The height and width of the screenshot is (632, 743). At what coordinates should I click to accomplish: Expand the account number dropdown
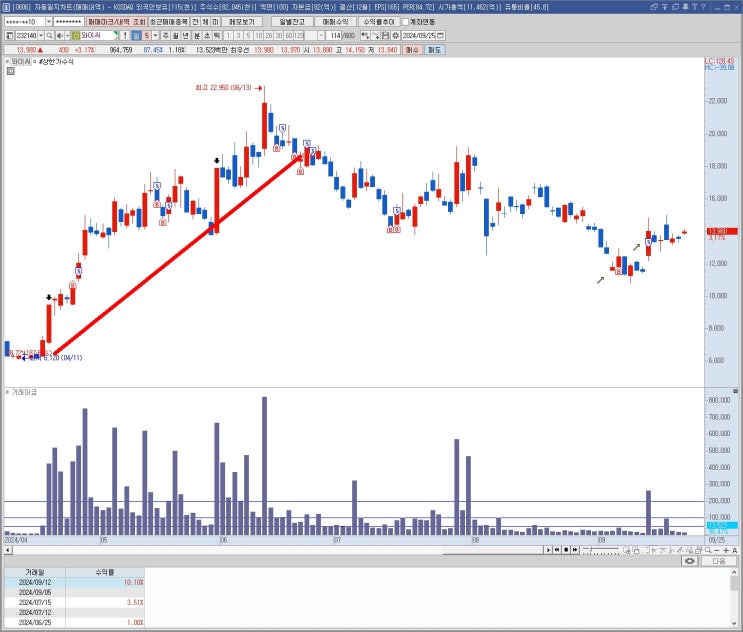(49, 22)
